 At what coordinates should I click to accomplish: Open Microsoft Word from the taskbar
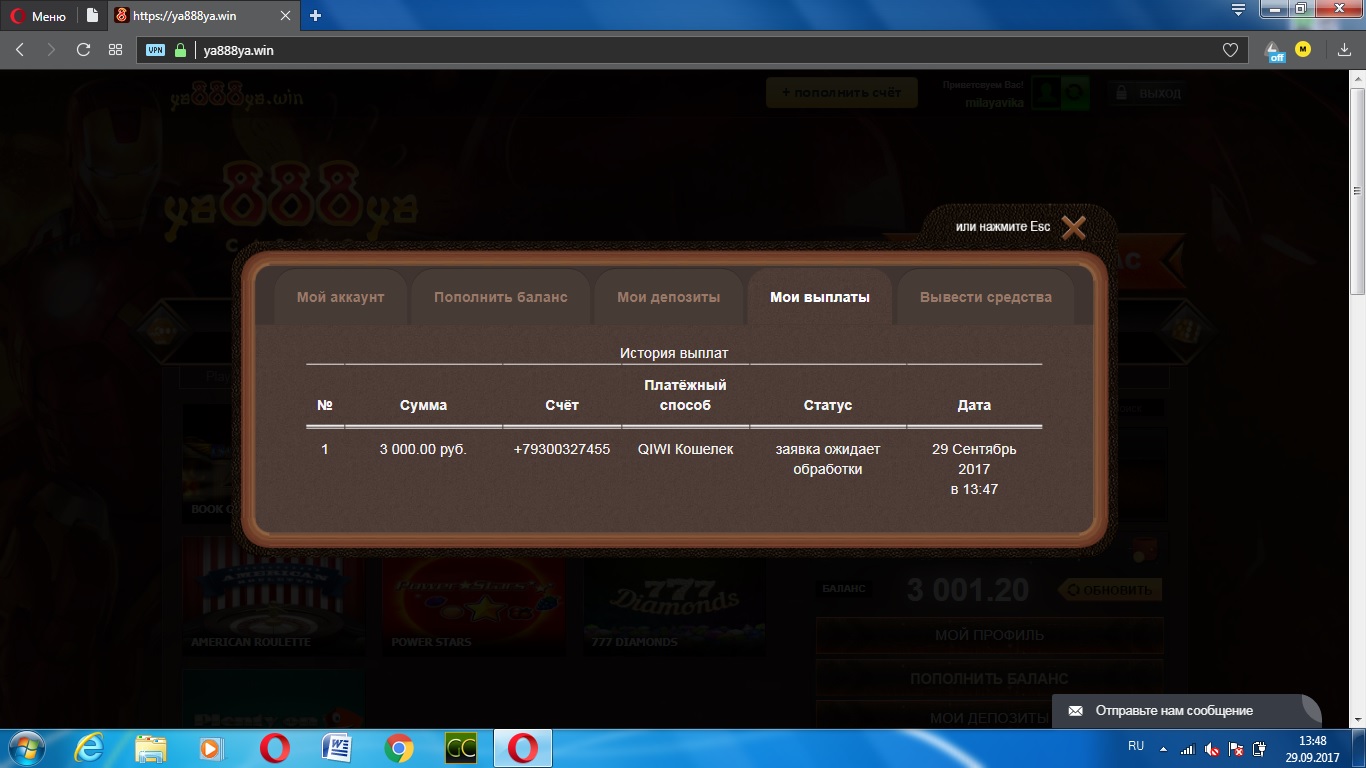coord(337,748)
